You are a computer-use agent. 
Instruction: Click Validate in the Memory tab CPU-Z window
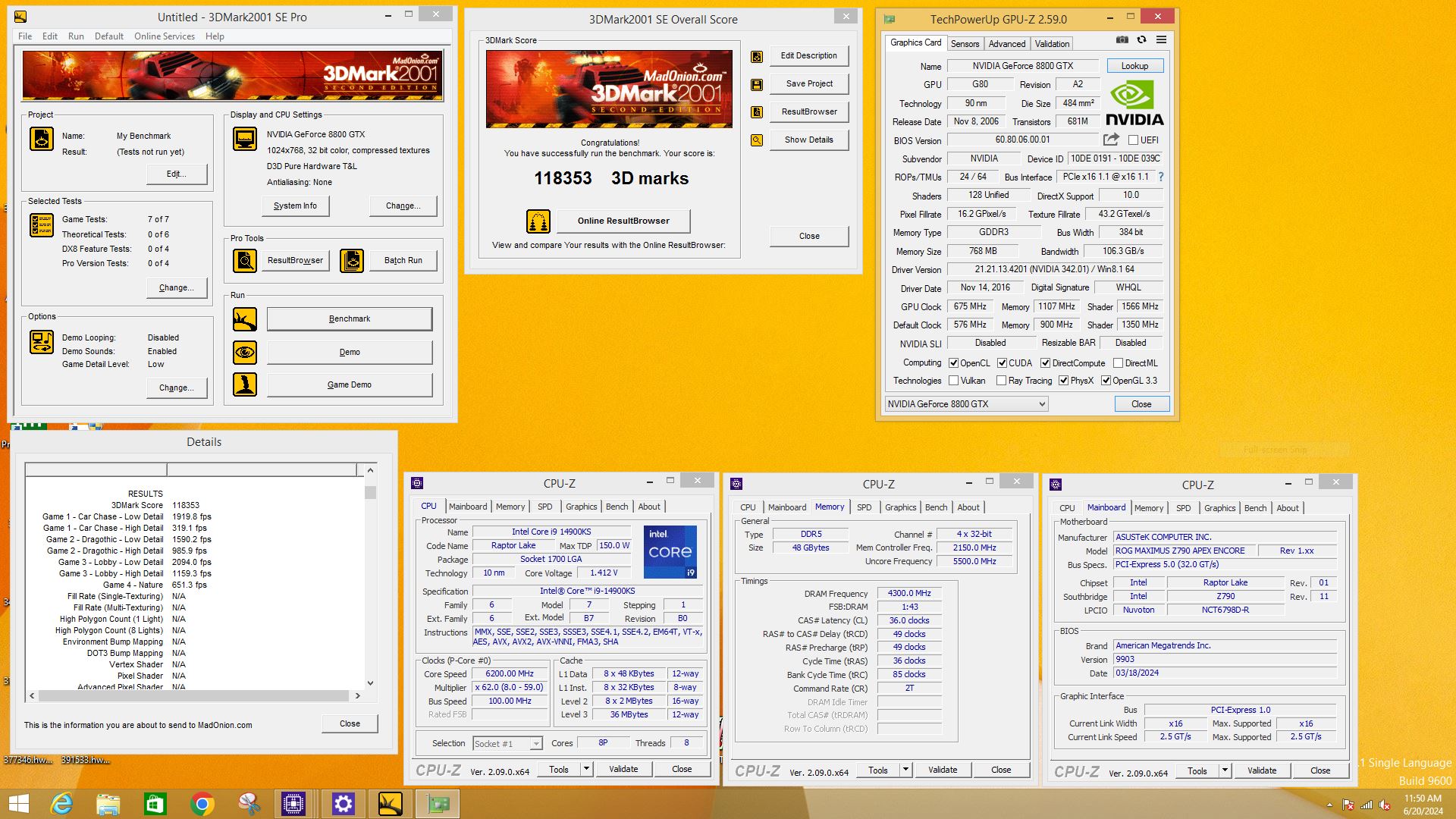point(943,770)
